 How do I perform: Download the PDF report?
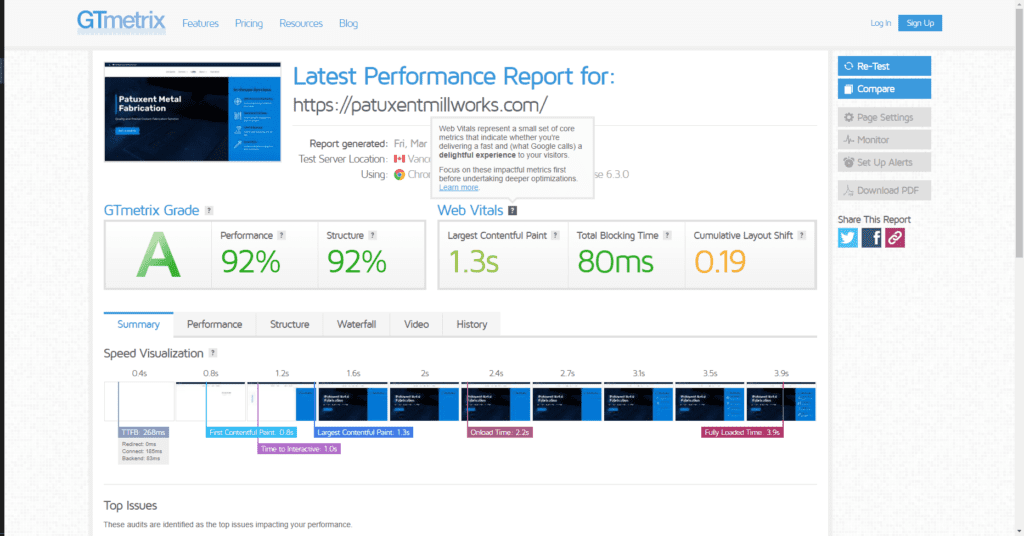coord(884,191)
